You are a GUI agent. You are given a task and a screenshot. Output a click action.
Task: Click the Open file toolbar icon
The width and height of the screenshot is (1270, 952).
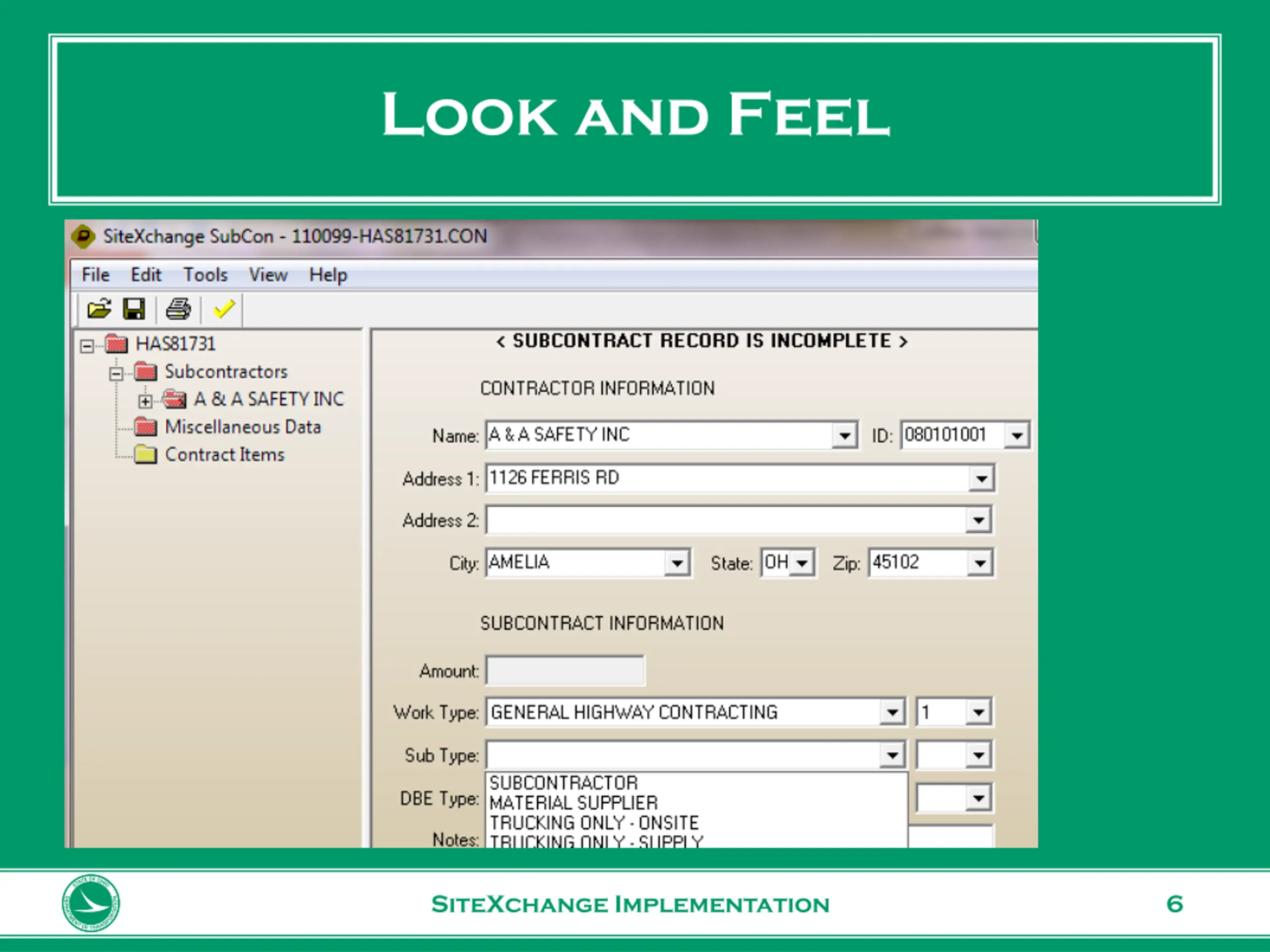pos(99,309)
